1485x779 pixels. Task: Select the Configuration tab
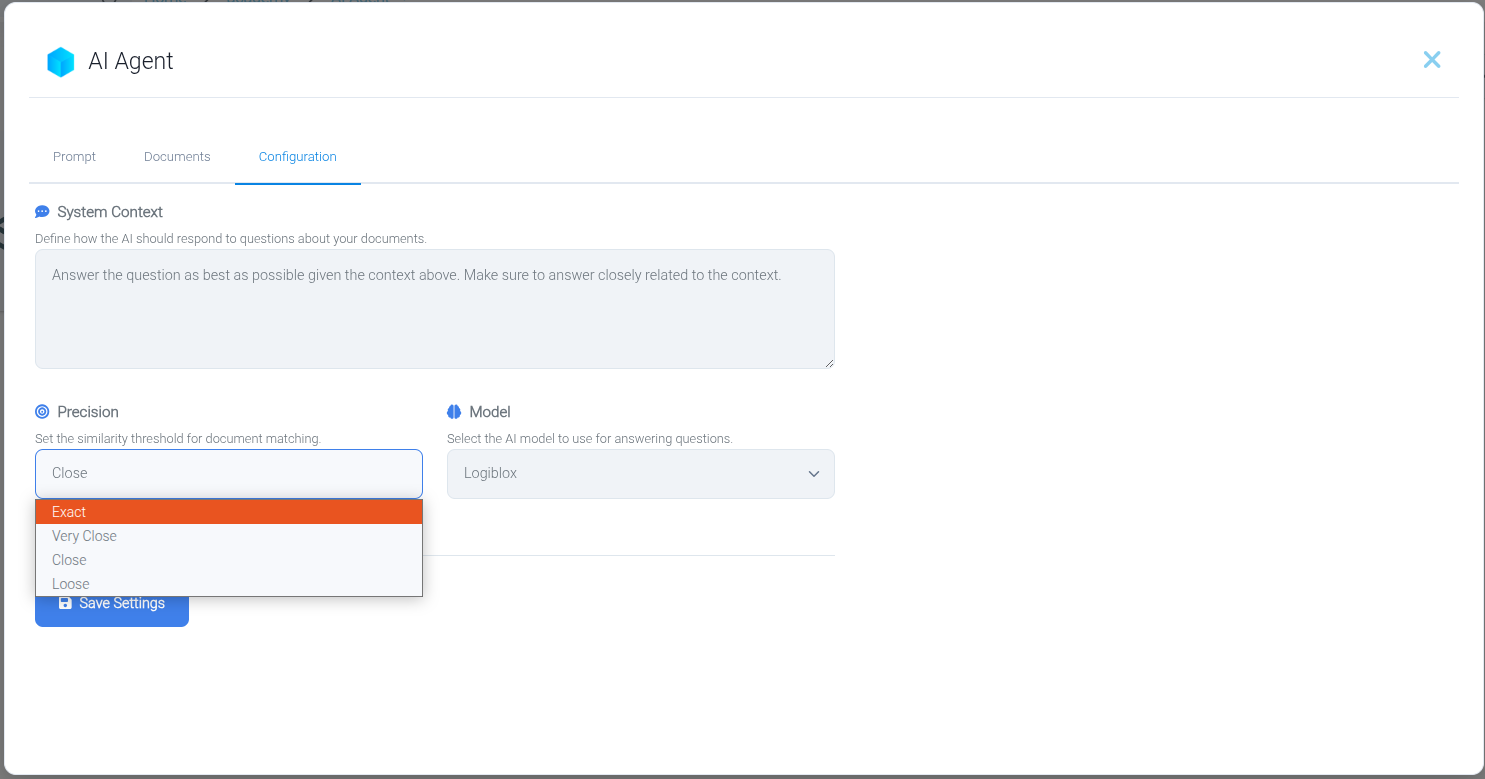click(x=297, y=157)
